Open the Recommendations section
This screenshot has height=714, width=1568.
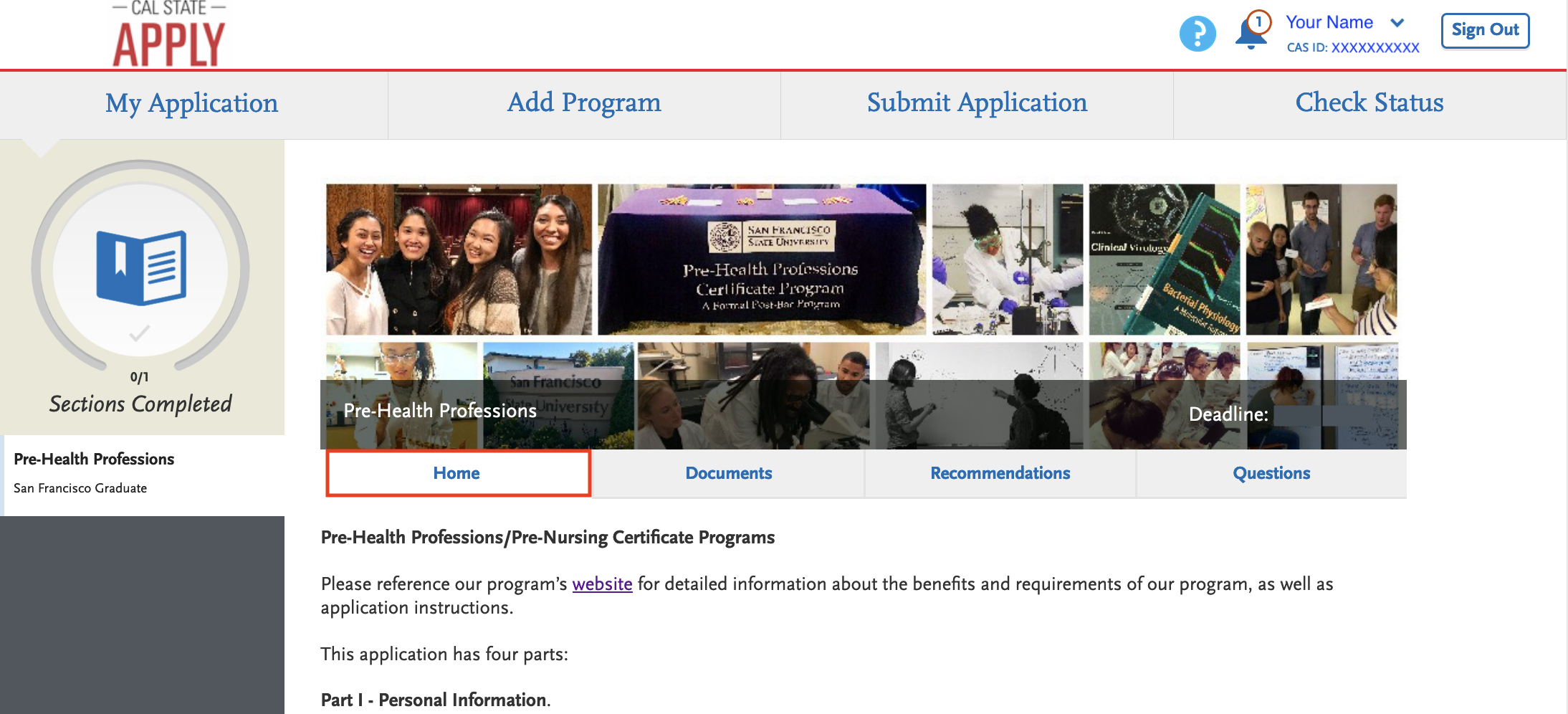(x=1000, y=473)
